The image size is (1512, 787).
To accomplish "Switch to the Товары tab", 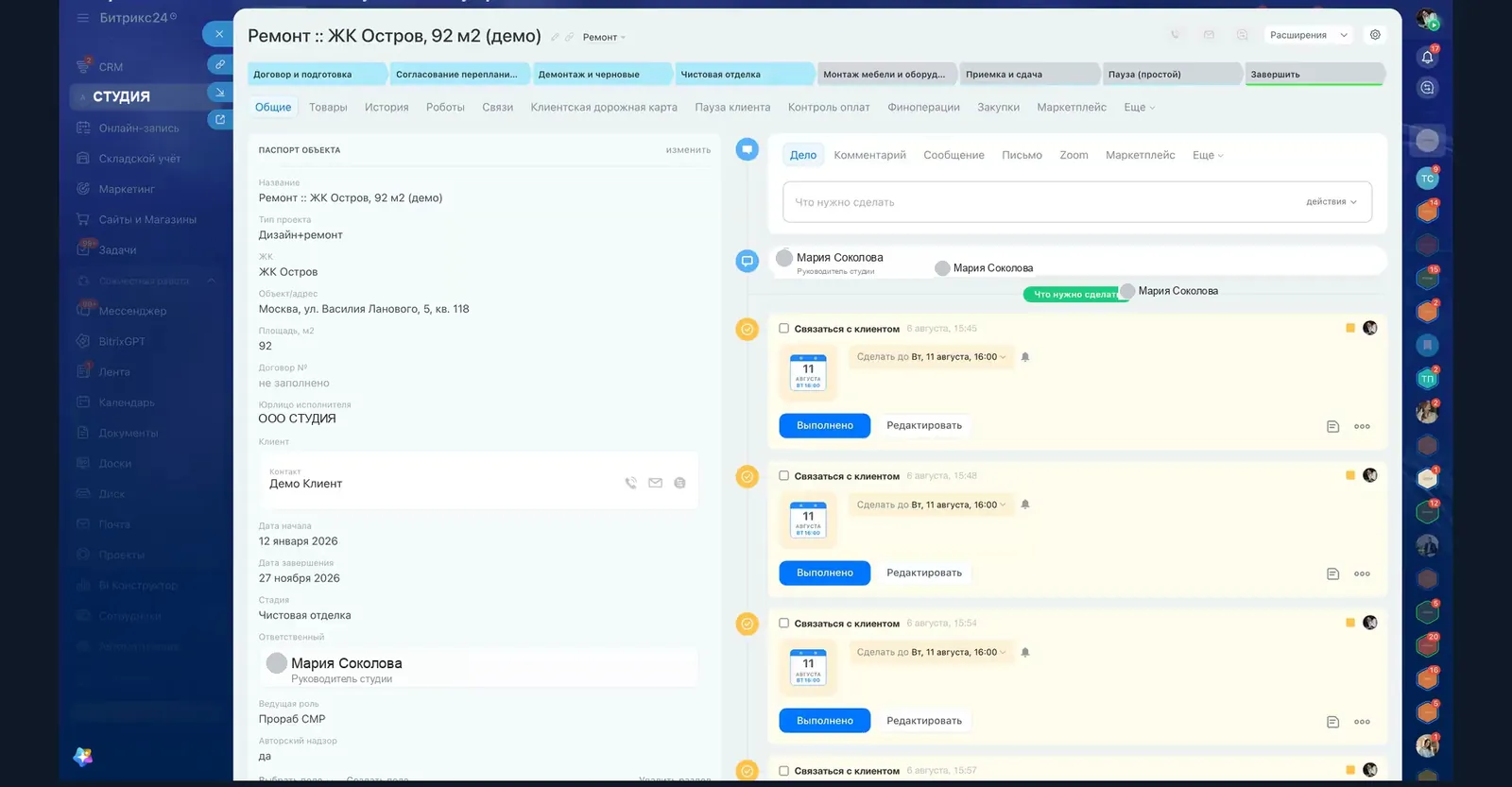I will (x=328, y=108).
